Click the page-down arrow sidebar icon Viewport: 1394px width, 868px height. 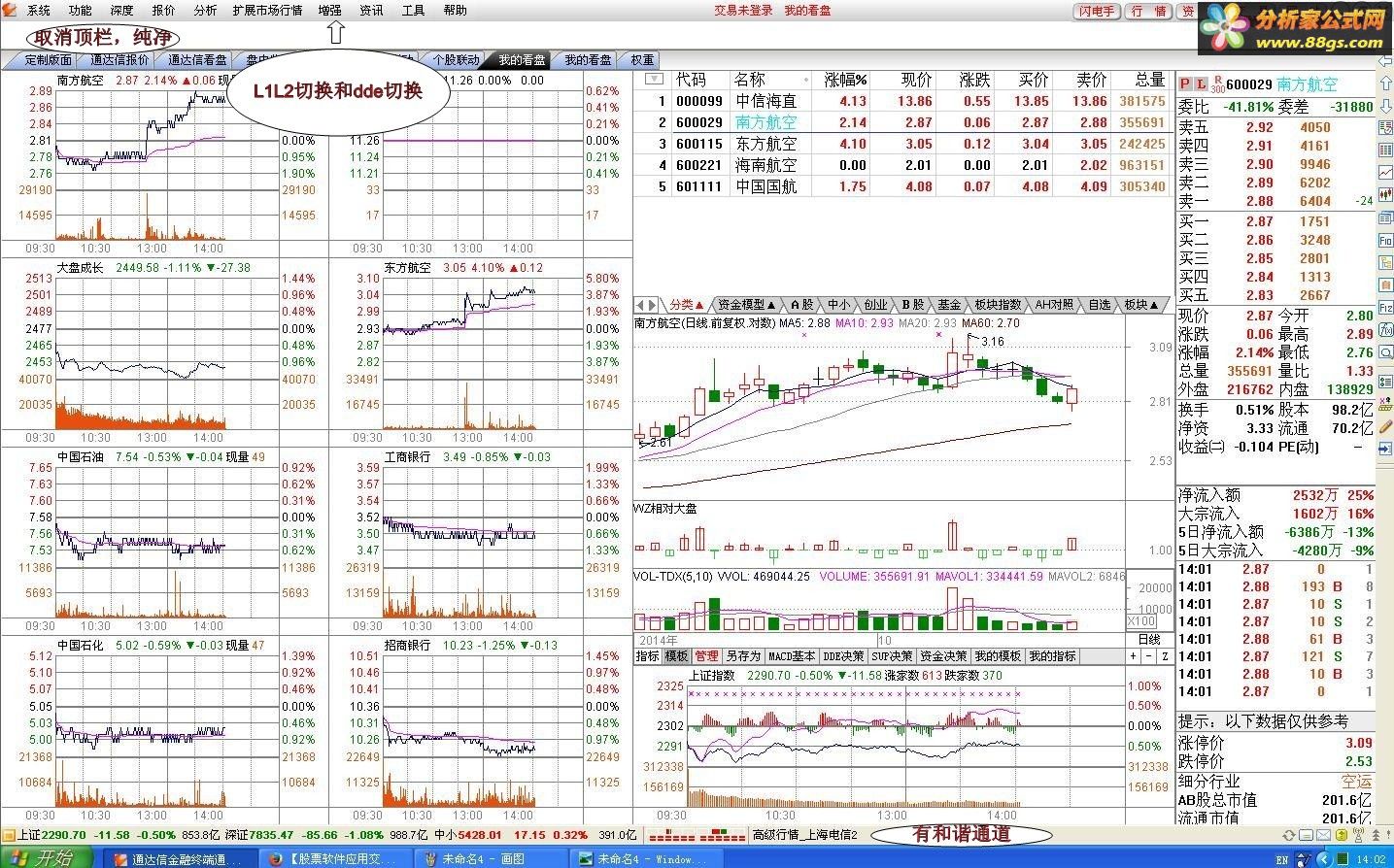click(x=1385, y=106)
